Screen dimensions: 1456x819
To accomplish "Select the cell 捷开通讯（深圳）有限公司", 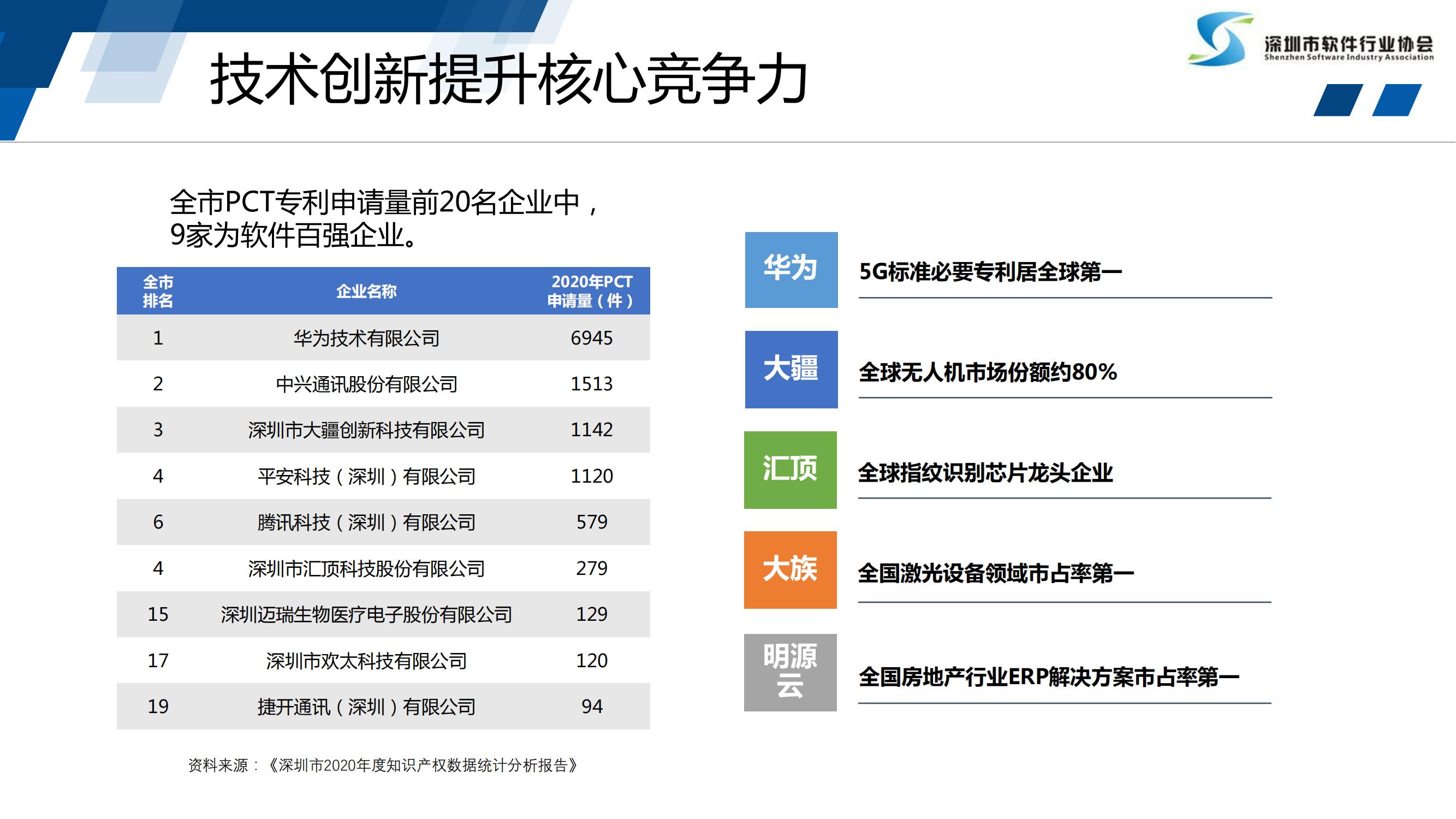I will [x=366, y=707].
